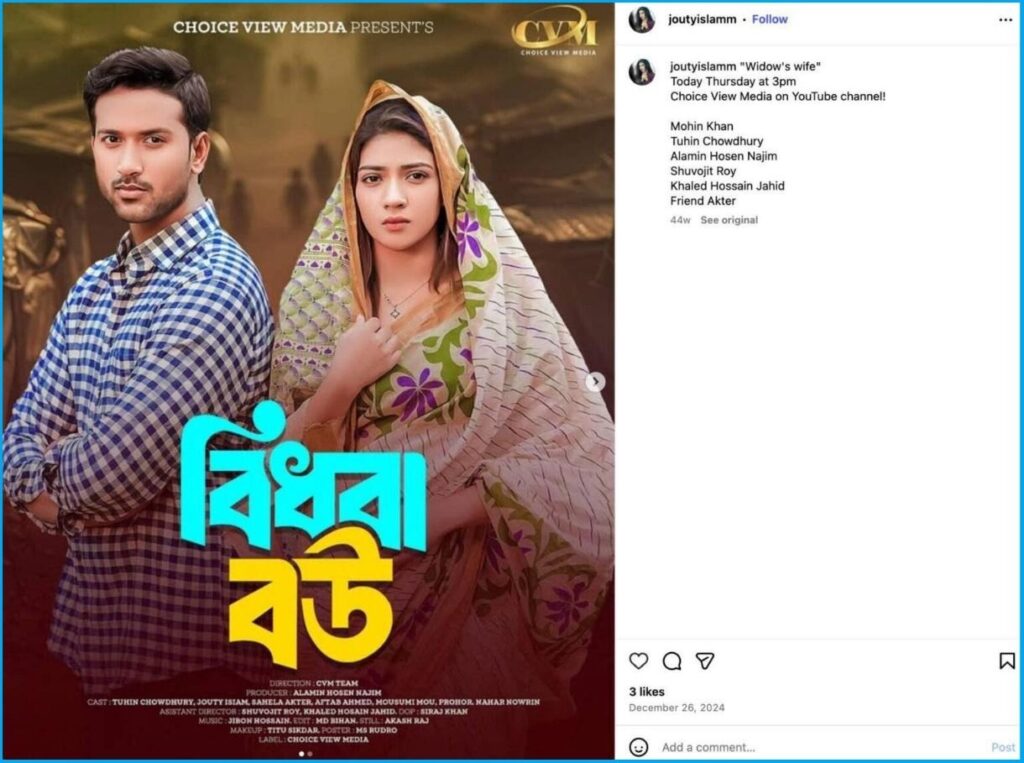Viewport: 1024px width, 763px height.
Task: Open the emoji picker smiley icon
Action: (x=638, y=747)
